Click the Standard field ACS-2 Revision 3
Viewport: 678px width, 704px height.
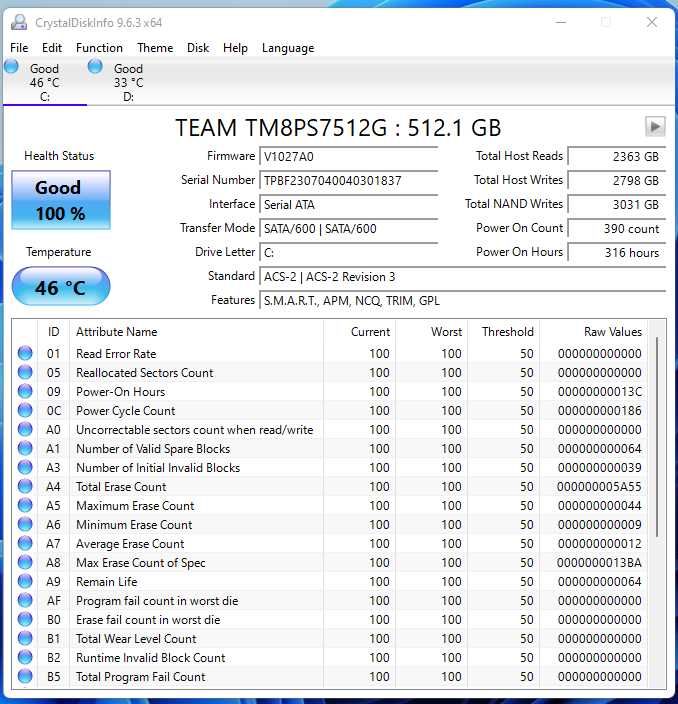pos(462,277)
